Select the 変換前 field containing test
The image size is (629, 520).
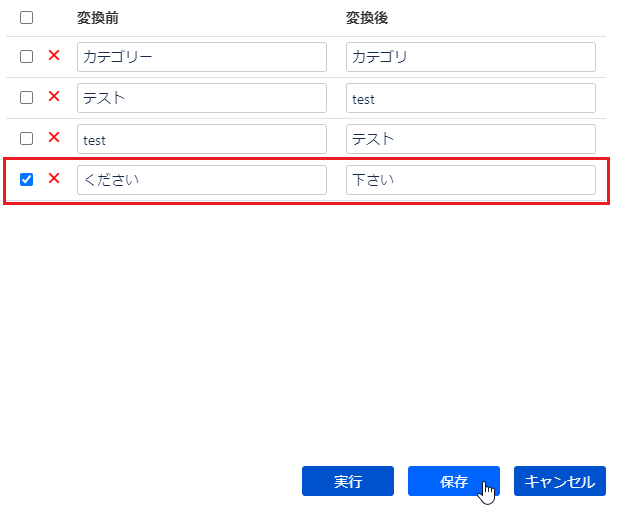pyautogui.click(x=201, y=139)
